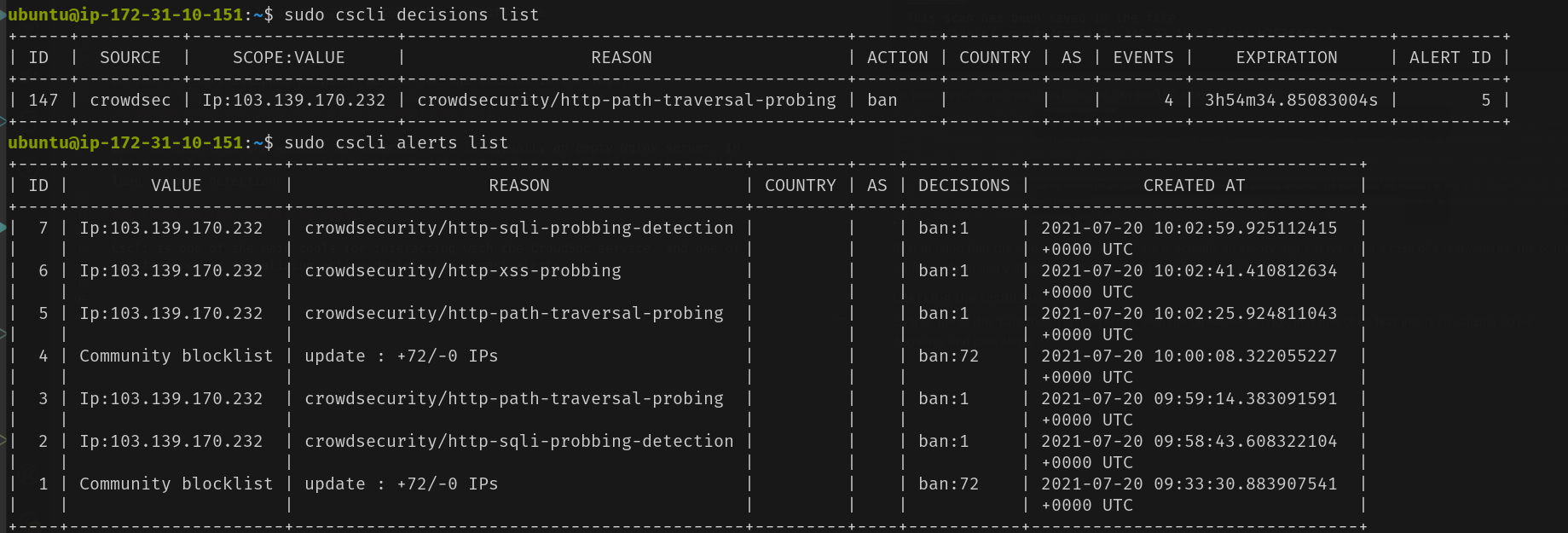The height and width of the screenshot is (533, 1568).
Task: Click the 'sudo cscli alerts list' command
Action: [396, 142]
